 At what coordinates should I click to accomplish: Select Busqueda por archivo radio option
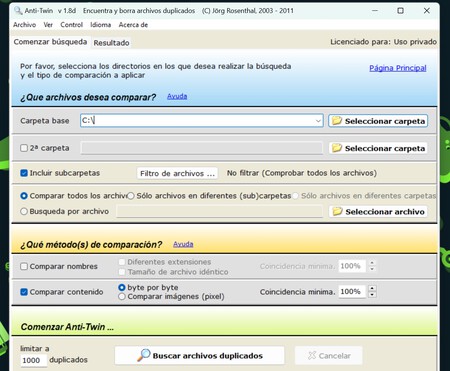[24, 211]
